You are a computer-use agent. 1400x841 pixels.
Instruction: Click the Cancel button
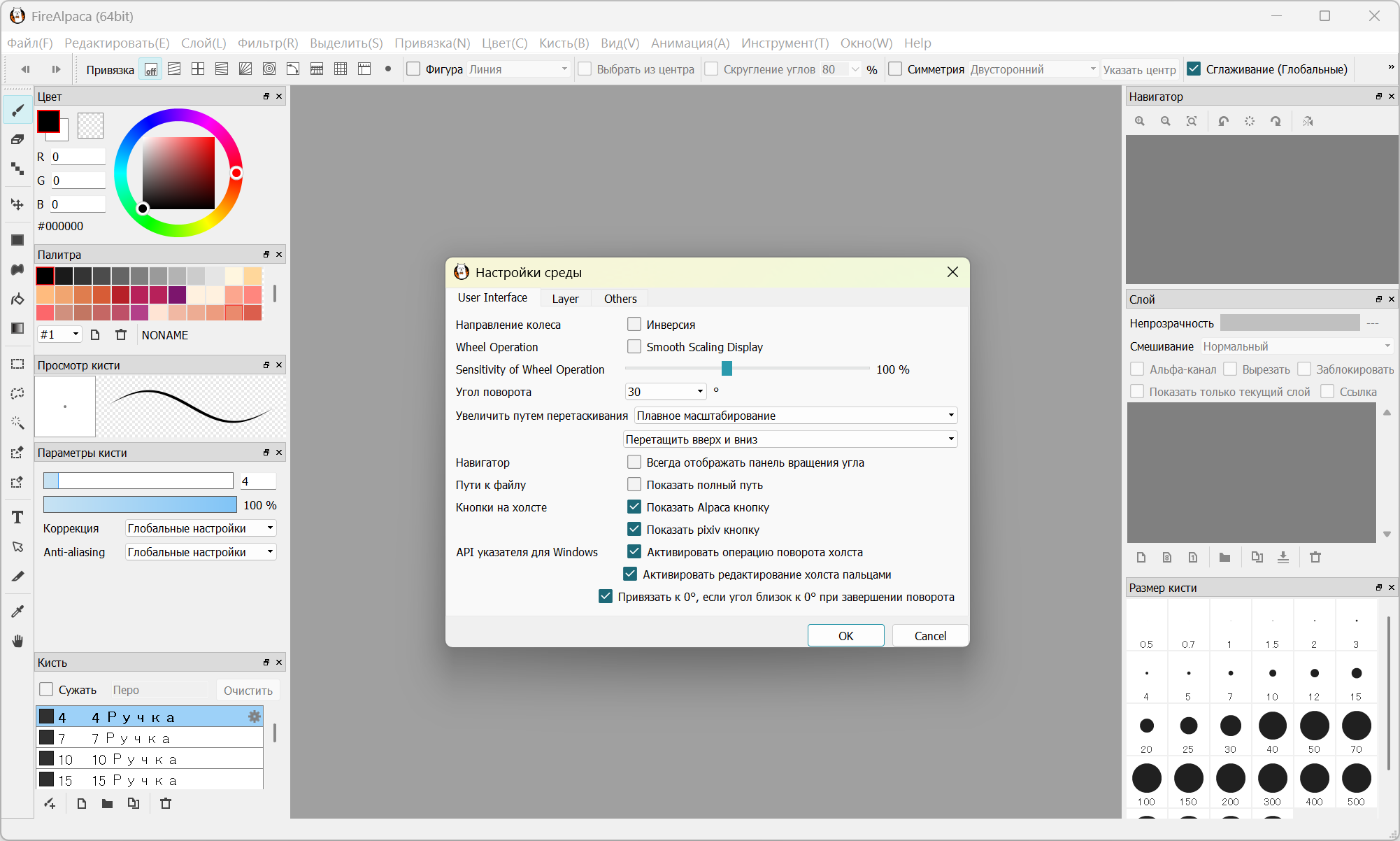tap(930, 635)
